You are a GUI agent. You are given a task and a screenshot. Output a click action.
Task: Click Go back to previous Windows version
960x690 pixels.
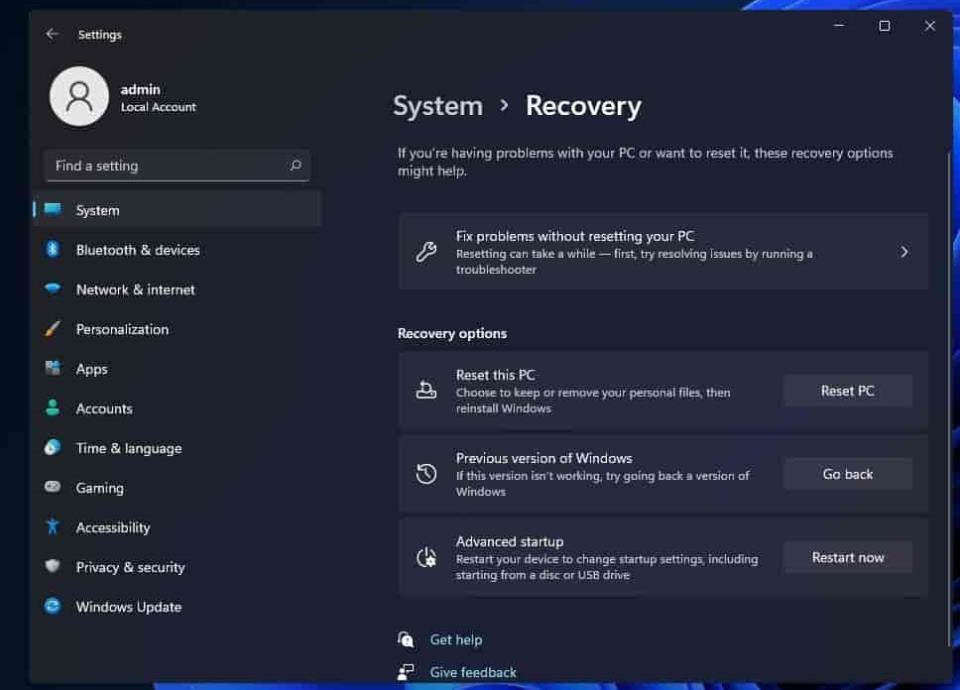point(847,474)
